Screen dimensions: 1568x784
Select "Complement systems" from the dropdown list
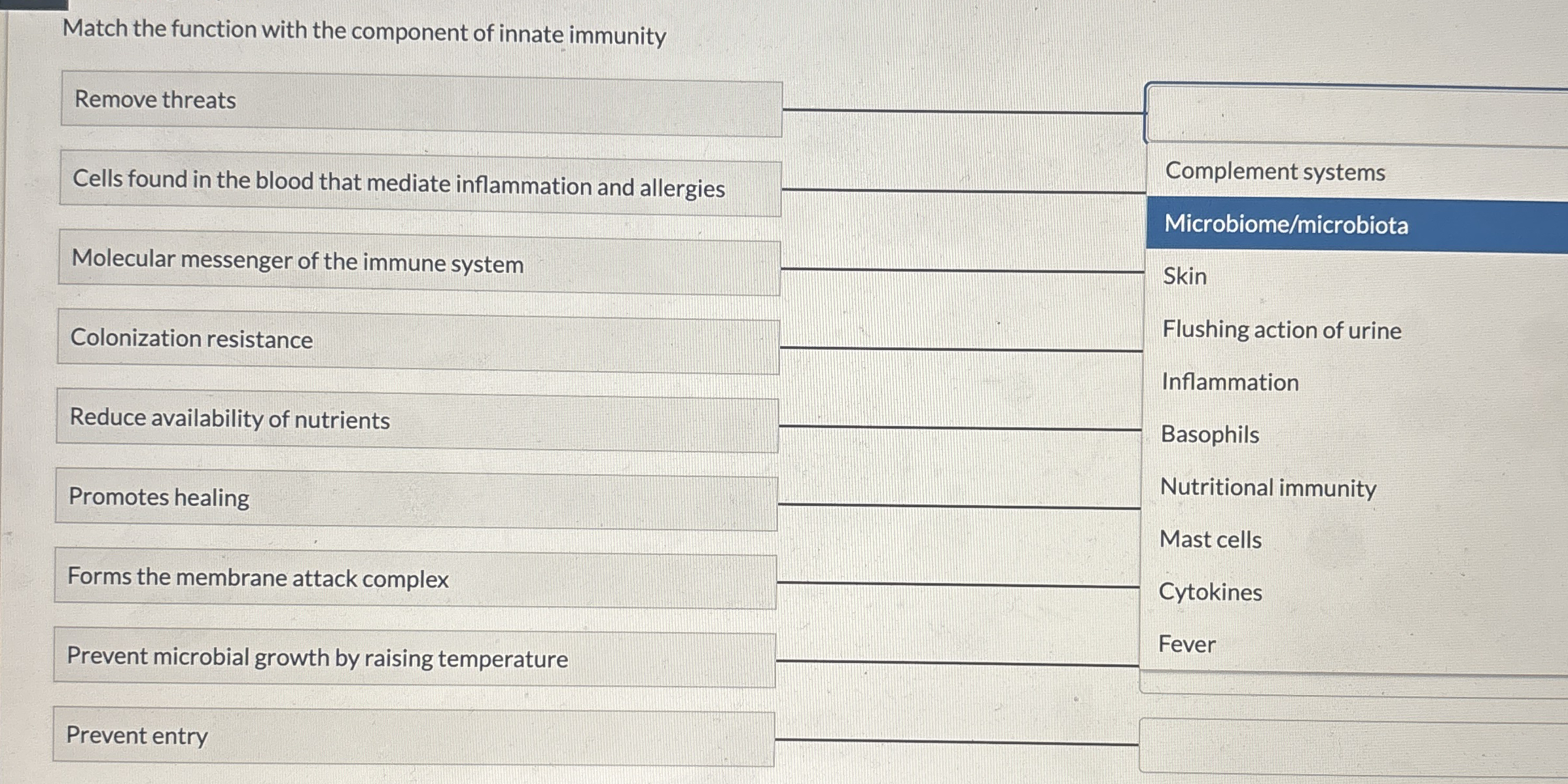1275,172
